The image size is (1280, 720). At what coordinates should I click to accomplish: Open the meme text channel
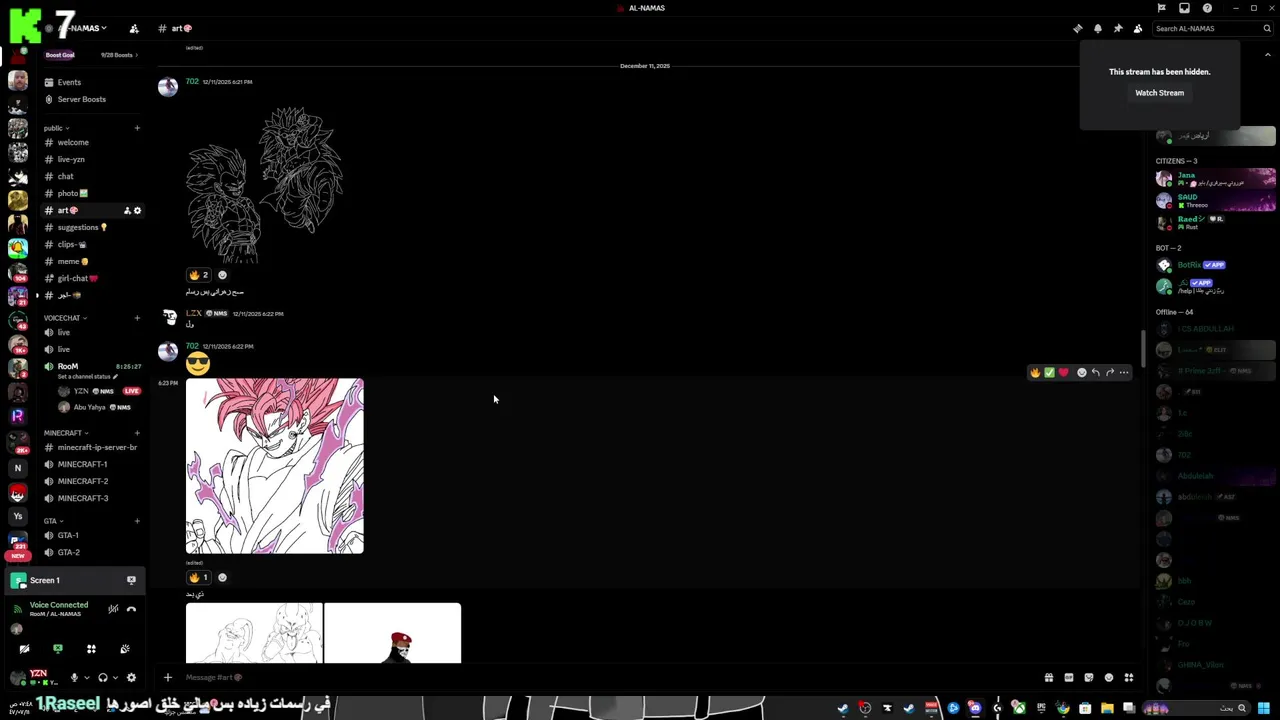(x=72, y=261)
